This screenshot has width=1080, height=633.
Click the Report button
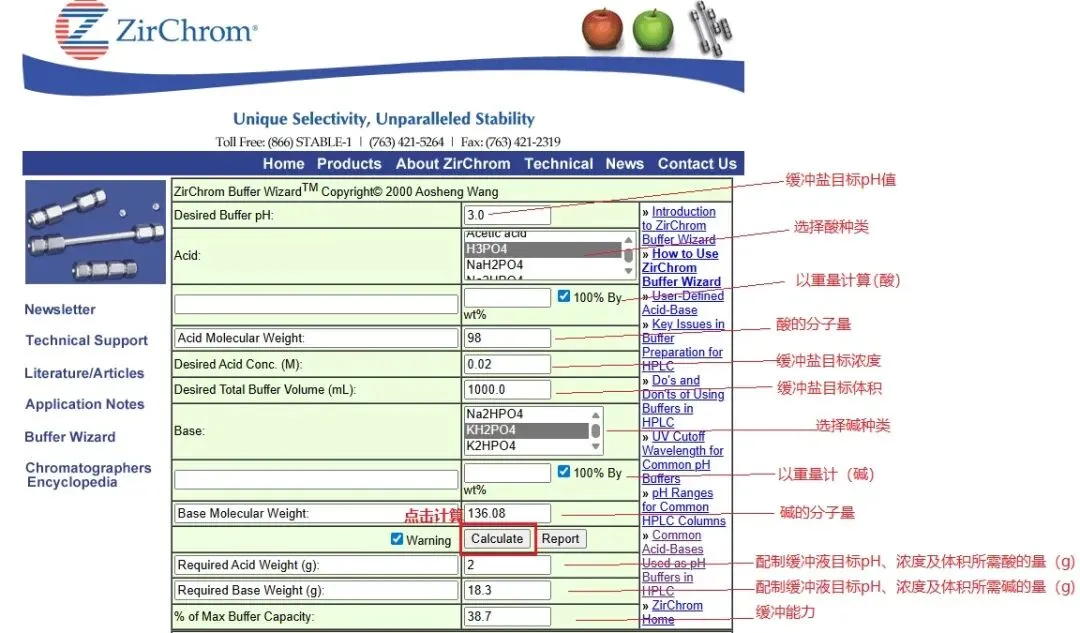tap(561, 539)
